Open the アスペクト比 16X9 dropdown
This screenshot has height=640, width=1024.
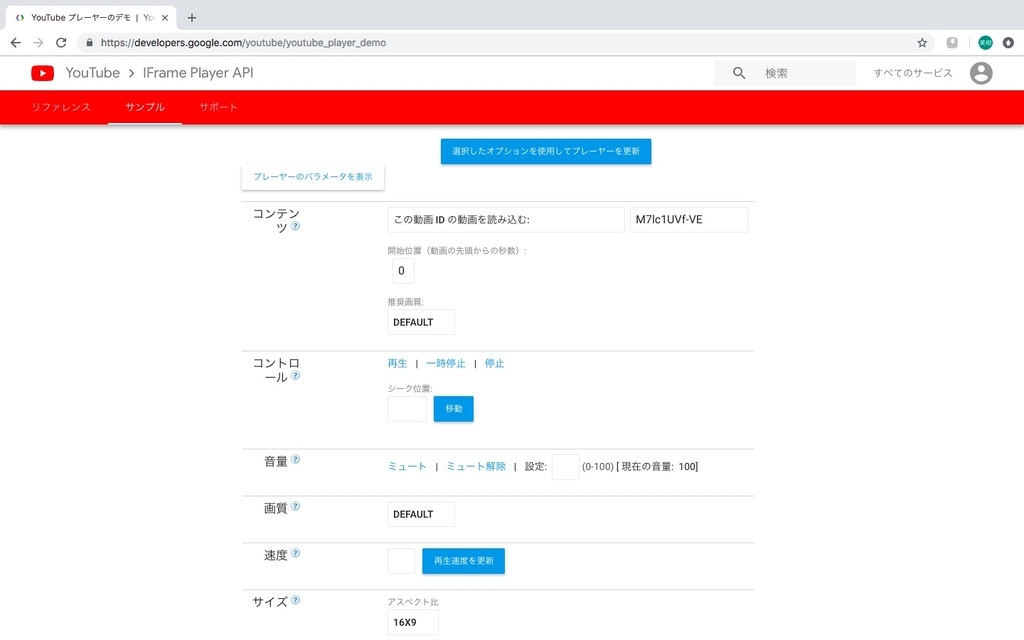tap(412, 622)
